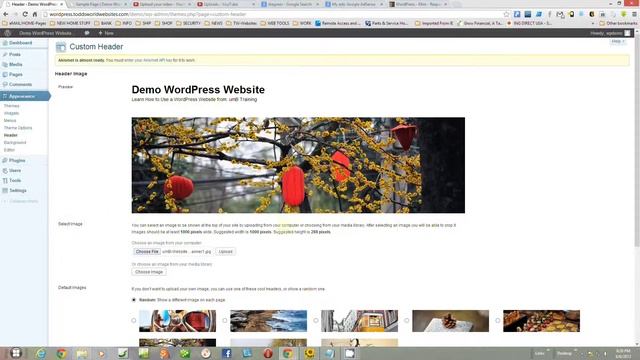Choose the pine cone header thumbnail

coord(450,320)
